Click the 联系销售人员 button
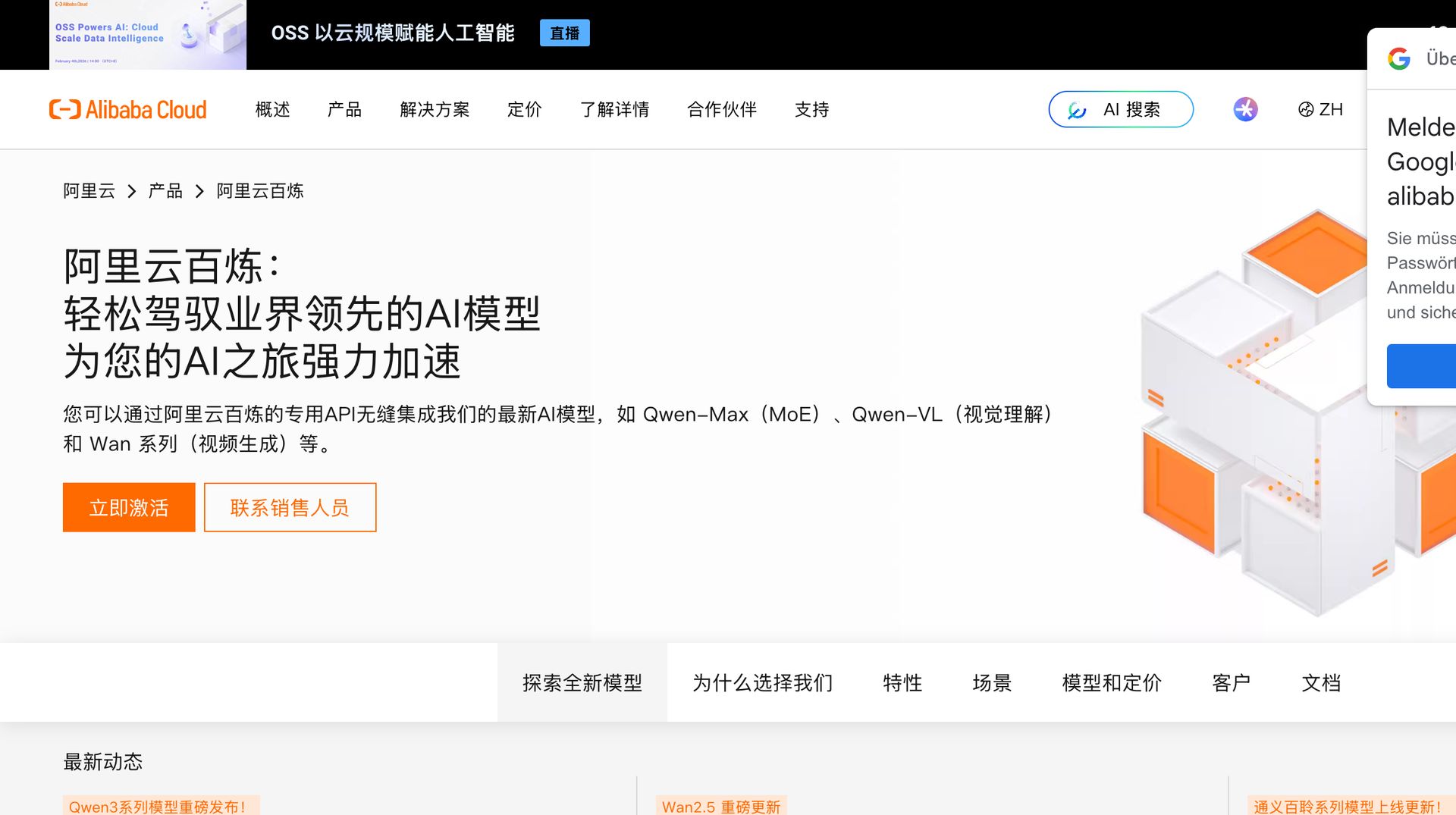 pyautogui.click(x=290, y=507)
